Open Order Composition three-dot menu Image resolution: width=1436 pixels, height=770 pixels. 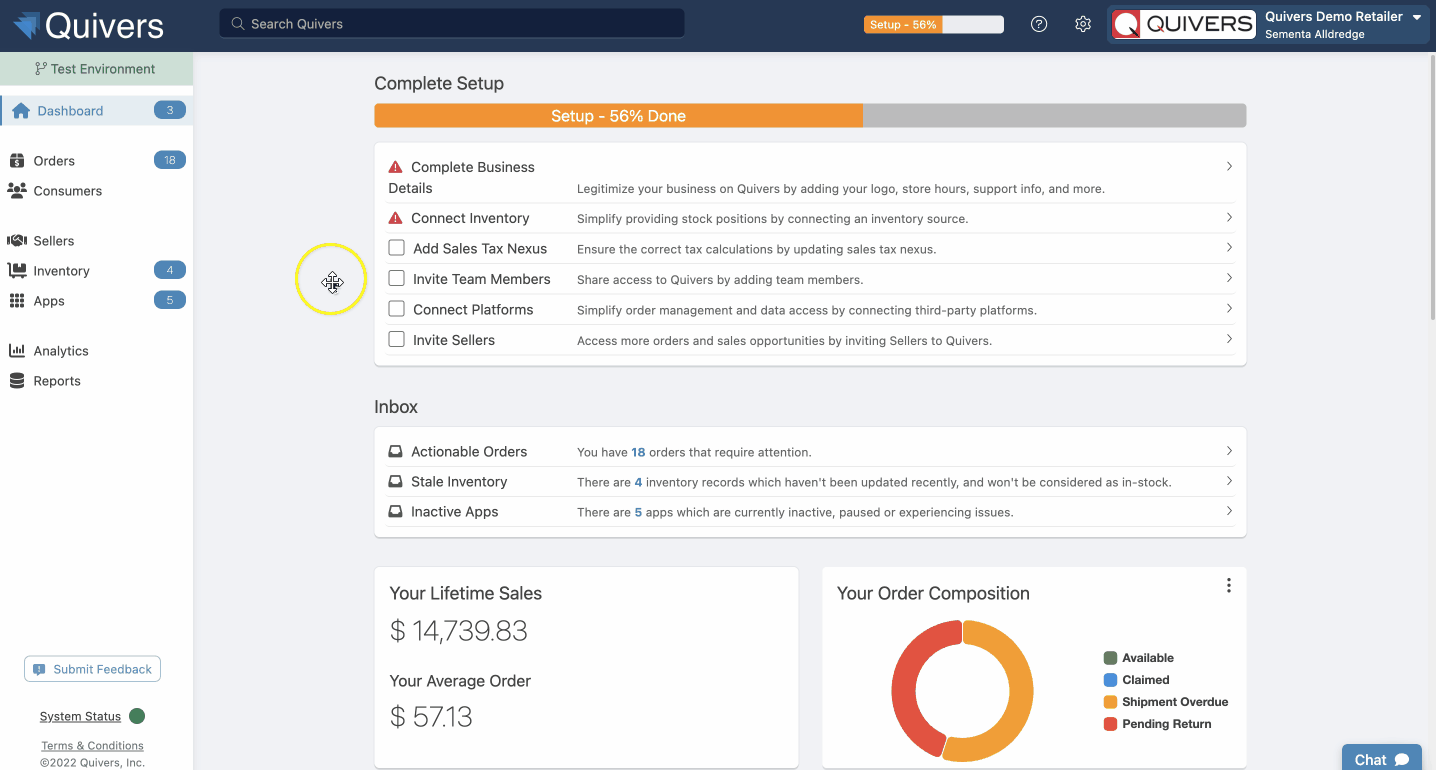[1229, 586]
